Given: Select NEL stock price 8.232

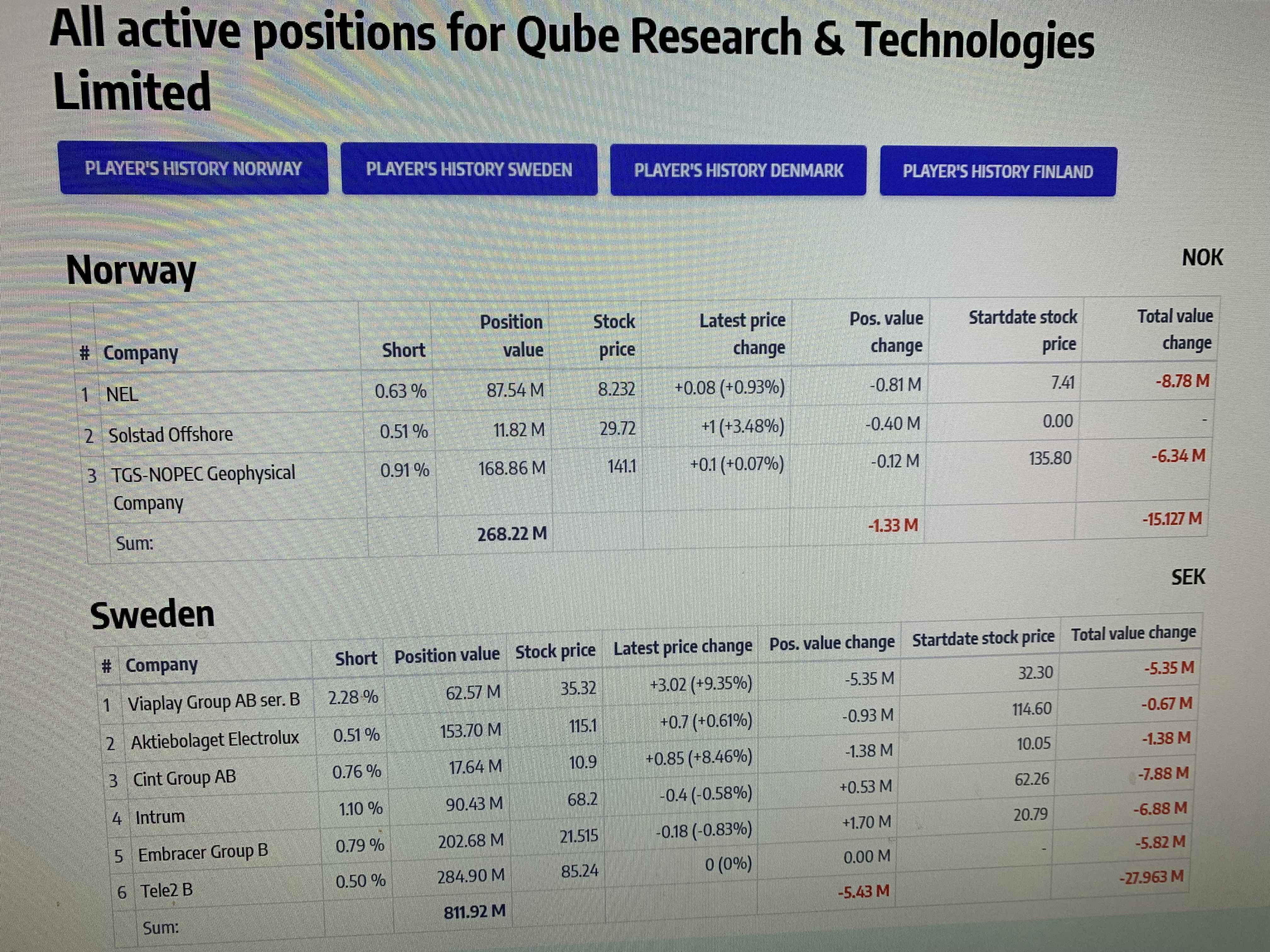Looking at the screenshot, I should point(616,389).
